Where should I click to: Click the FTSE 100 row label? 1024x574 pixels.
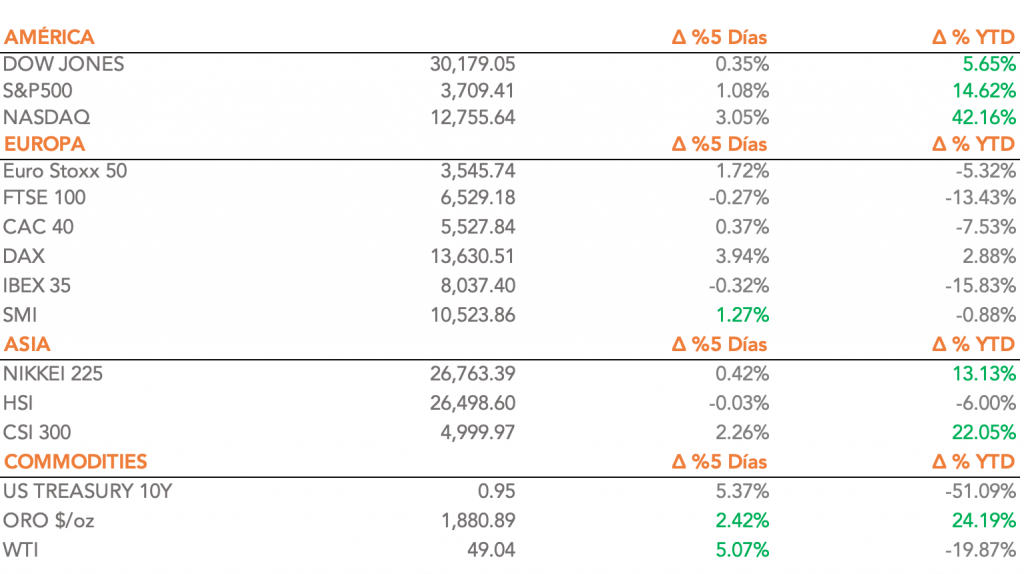pos(44,198)
